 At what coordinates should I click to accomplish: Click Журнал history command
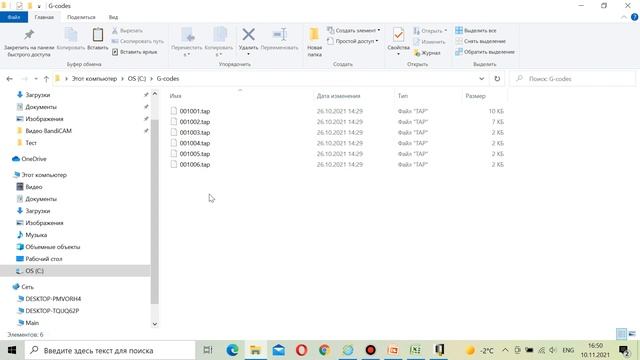(427, 53)
